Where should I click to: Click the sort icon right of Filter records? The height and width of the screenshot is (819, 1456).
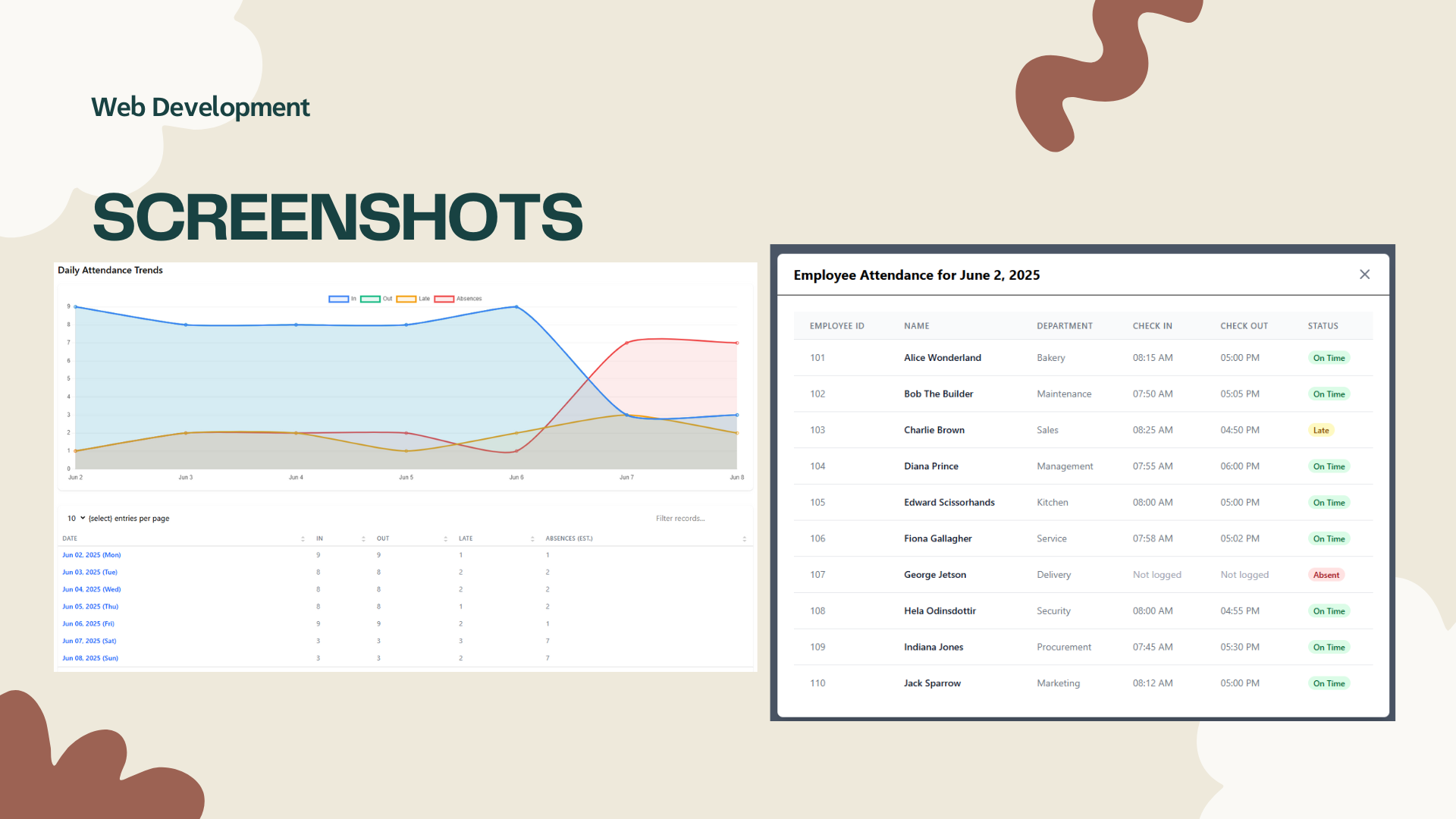click(x=745, y=538)
